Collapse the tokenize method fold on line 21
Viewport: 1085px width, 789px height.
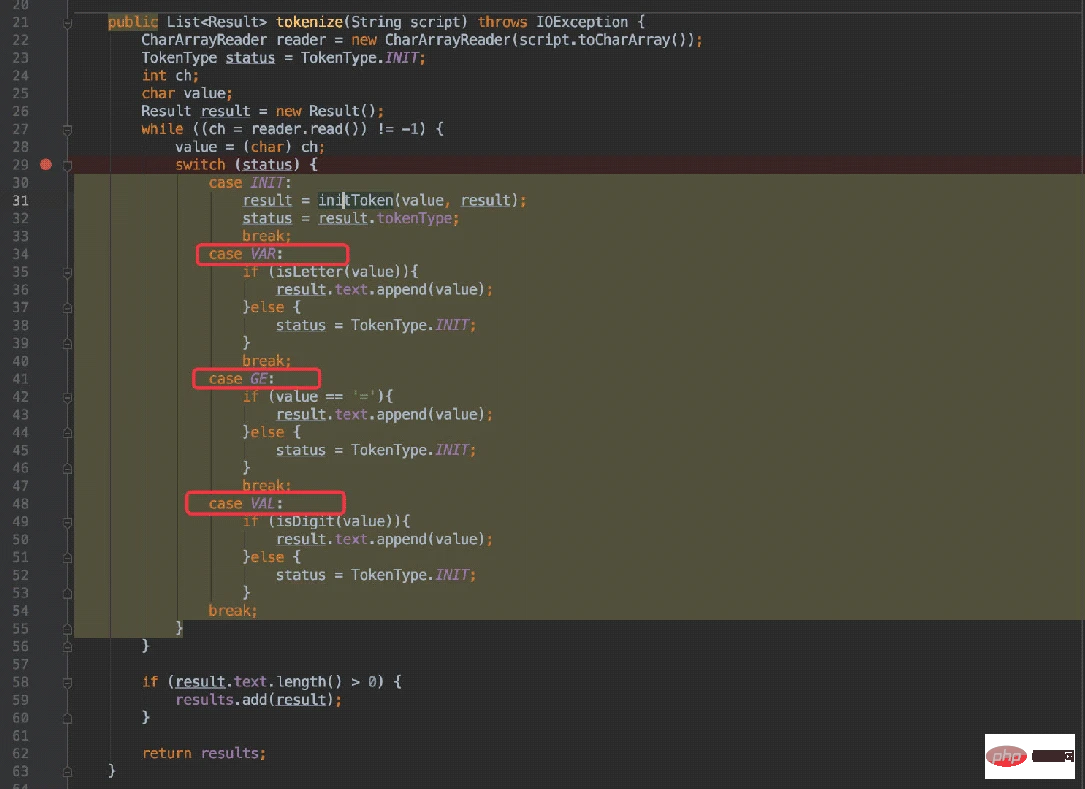(66, 22)
